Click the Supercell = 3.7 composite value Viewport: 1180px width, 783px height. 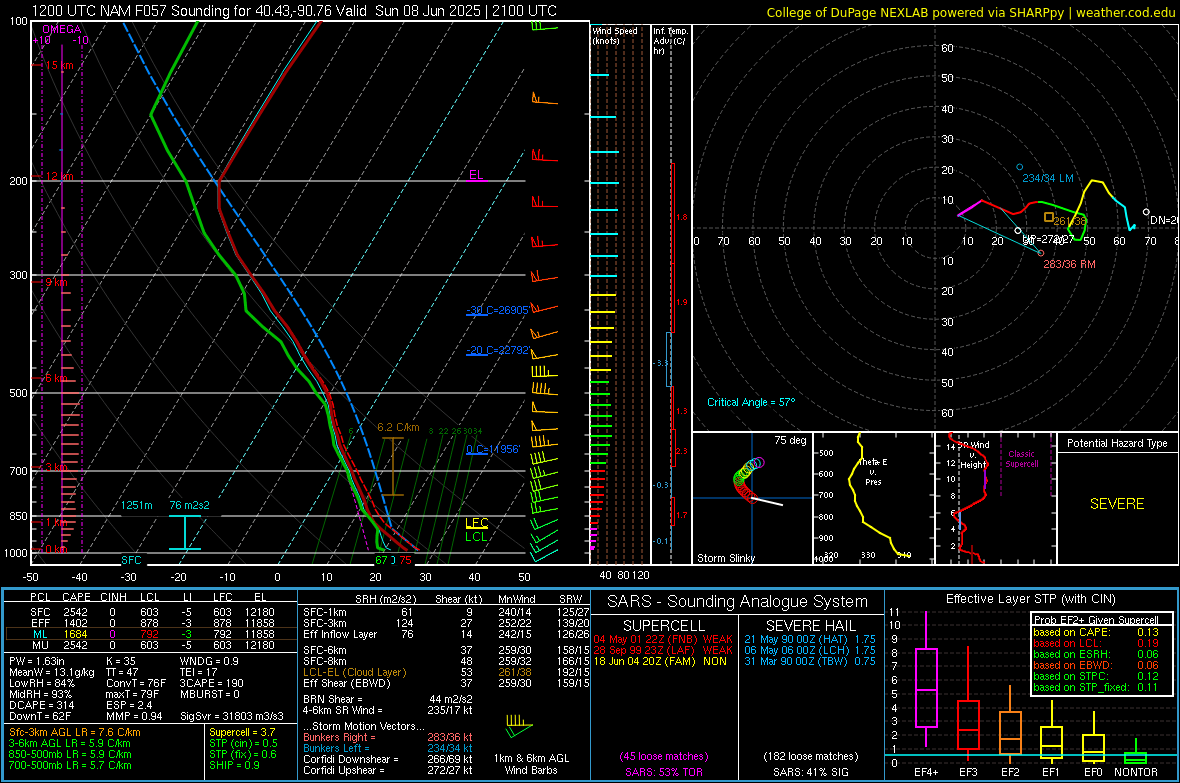242,732
